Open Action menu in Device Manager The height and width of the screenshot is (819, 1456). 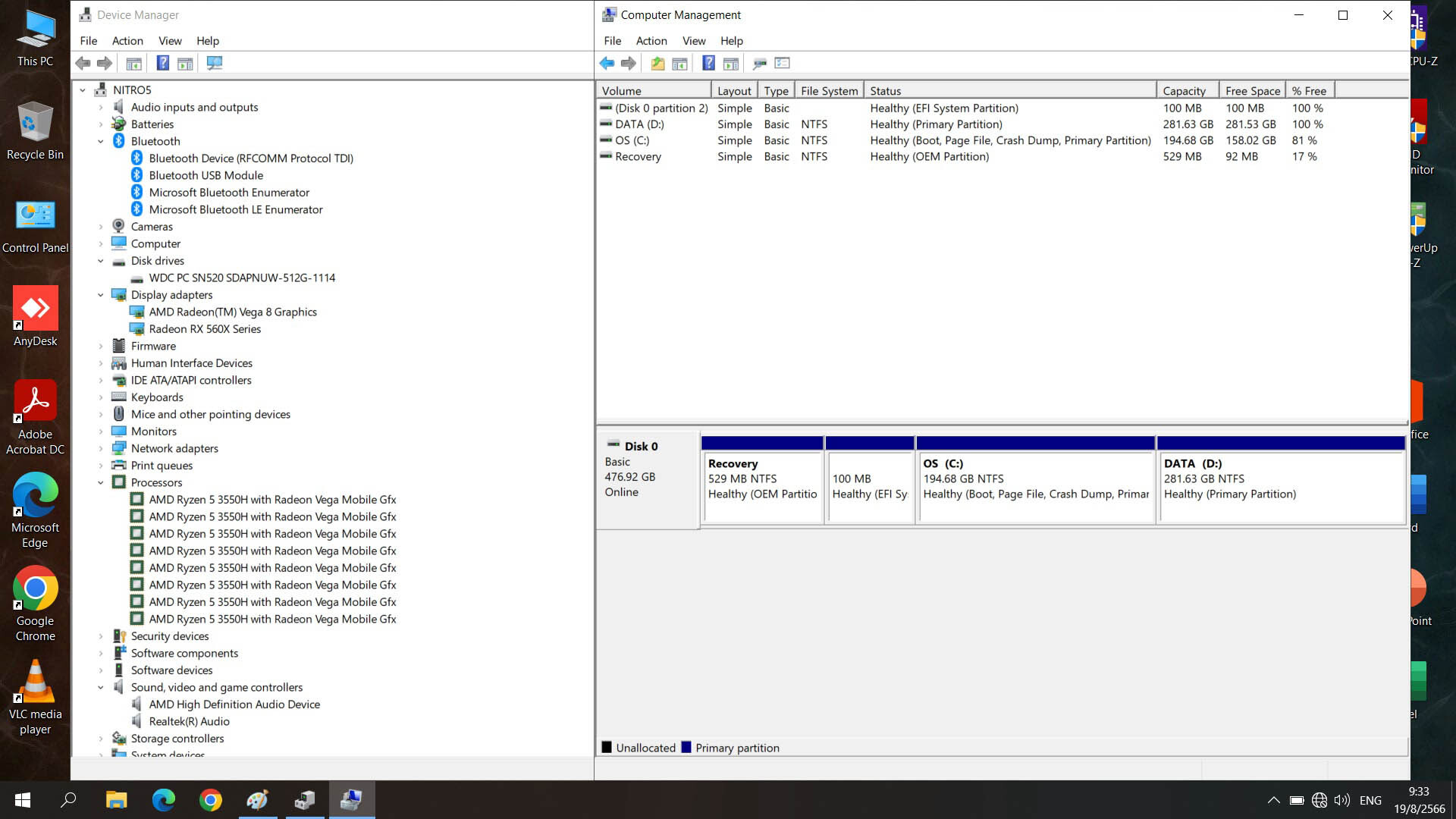127,41
